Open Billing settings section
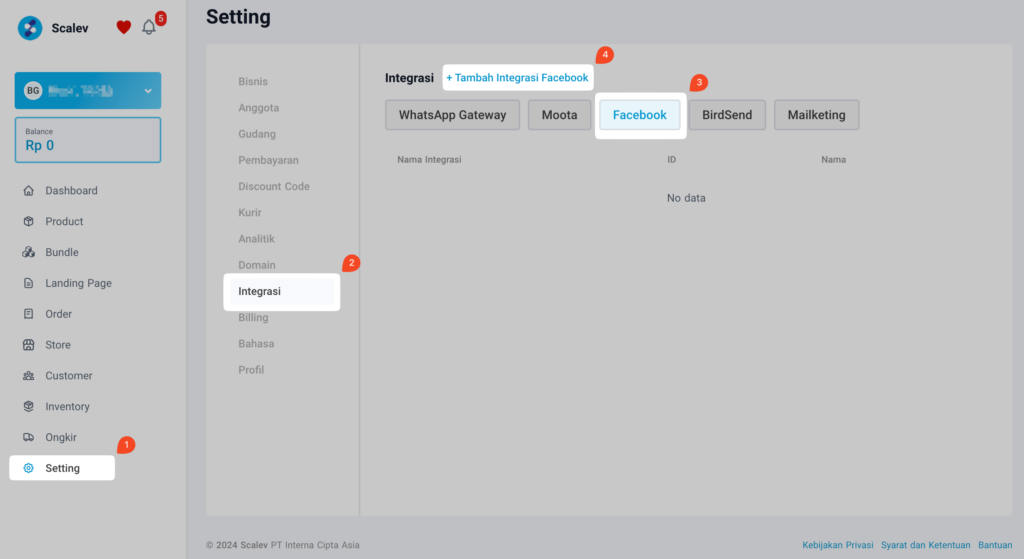Screen dimensions: 1024x559 pyautogui.click(x=253, y=317)
